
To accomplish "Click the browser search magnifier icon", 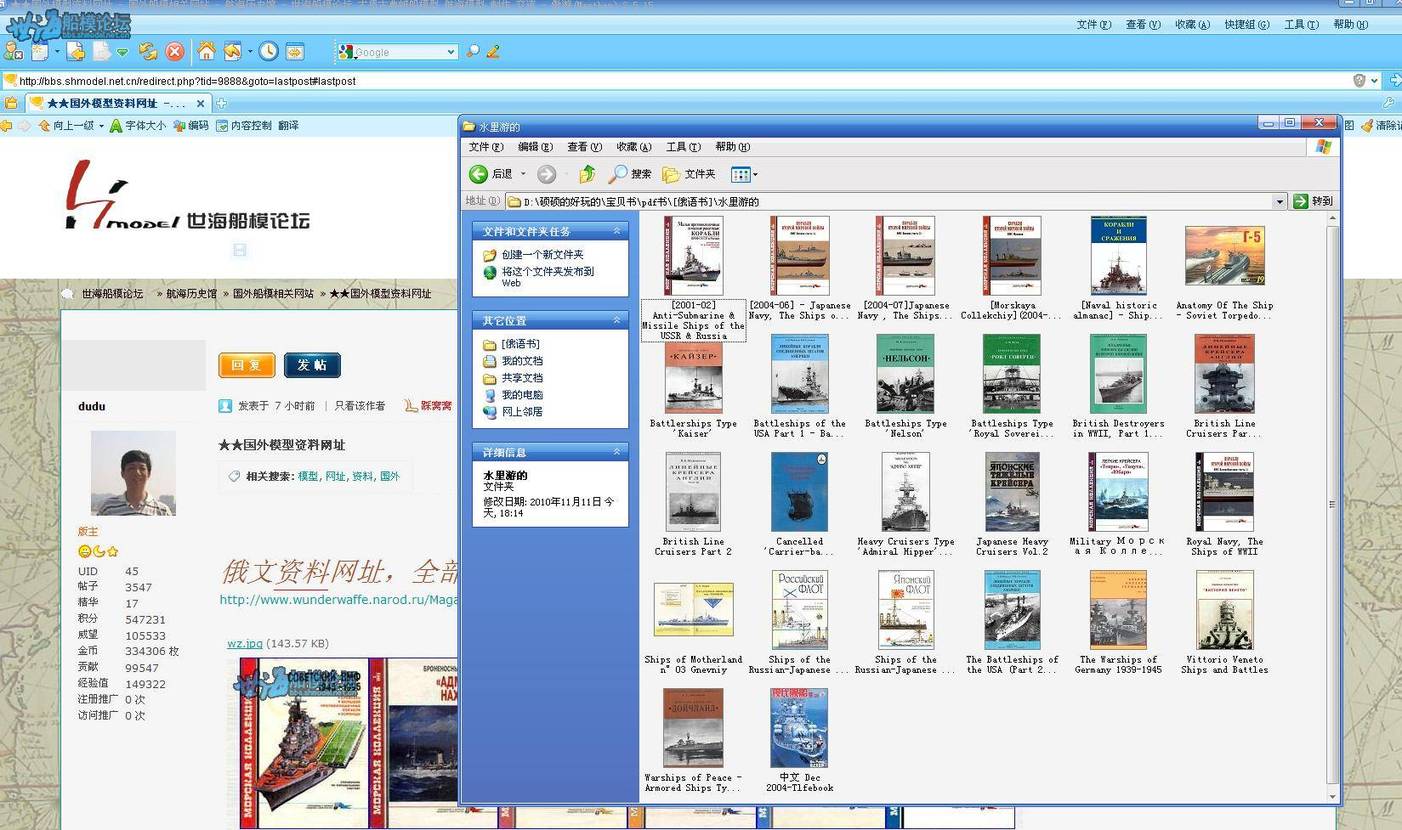I will point(473,51).
